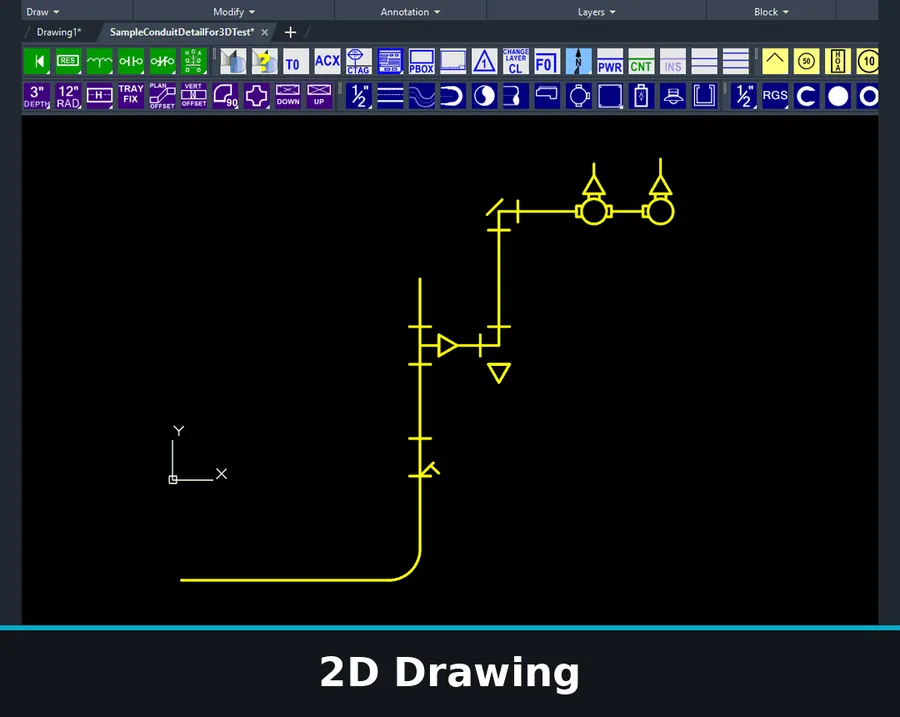Click the green HOA selector switch icon
The height and width of the screenshot is (717, 900).
(193, 61)
